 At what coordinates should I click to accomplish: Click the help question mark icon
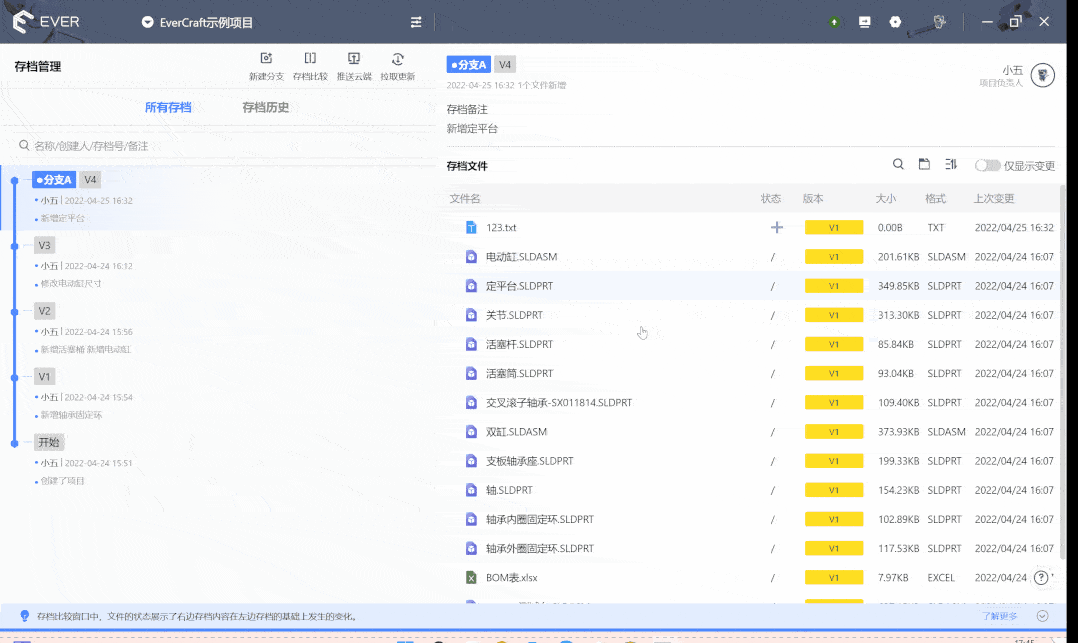point(1042,578)
